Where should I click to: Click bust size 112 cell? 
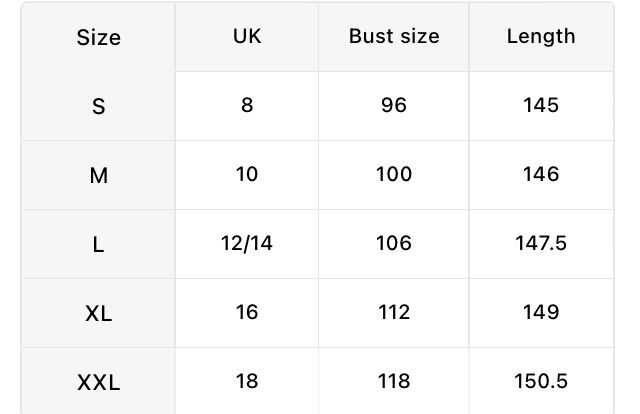click(394, 312)
